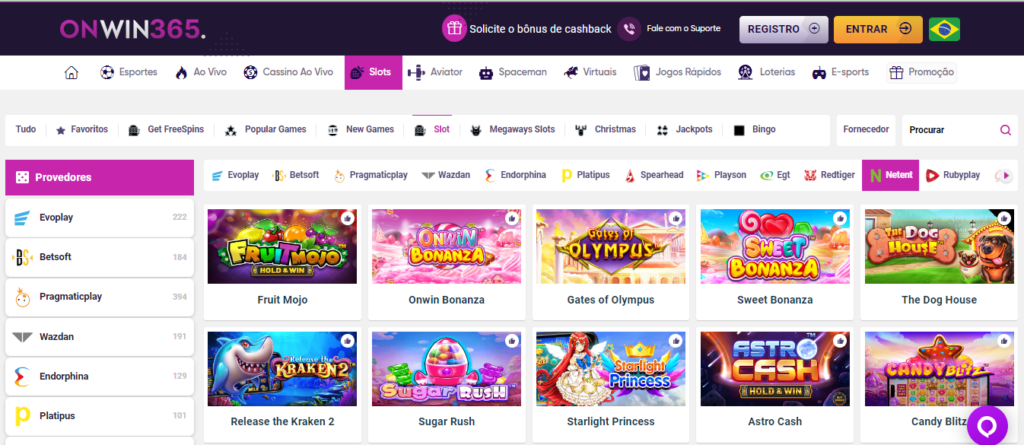Like The Dog House thumbs-up icon

[x=1005, y=218]
